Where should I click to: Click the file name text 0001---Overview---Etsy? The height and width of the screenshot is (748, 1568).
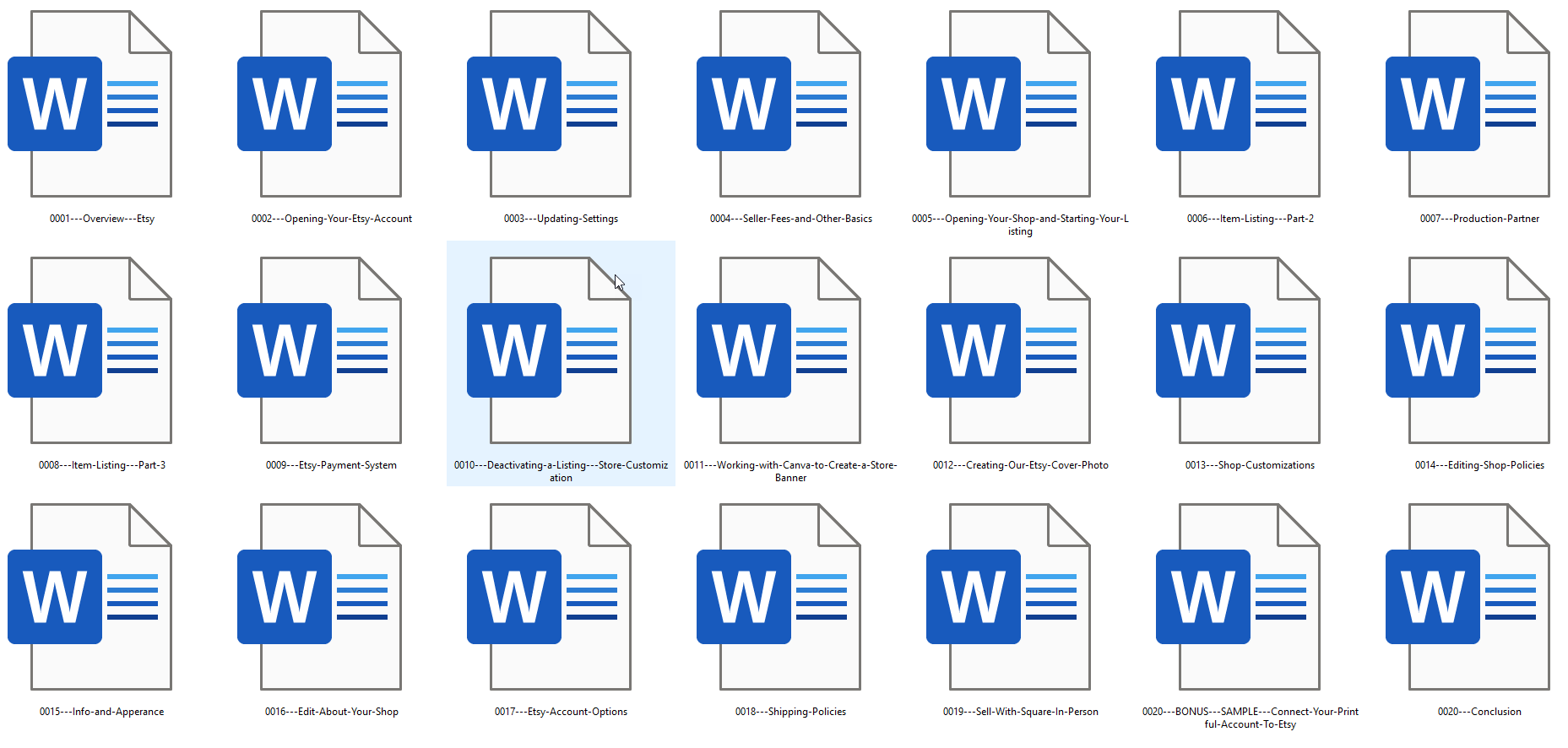102,219
